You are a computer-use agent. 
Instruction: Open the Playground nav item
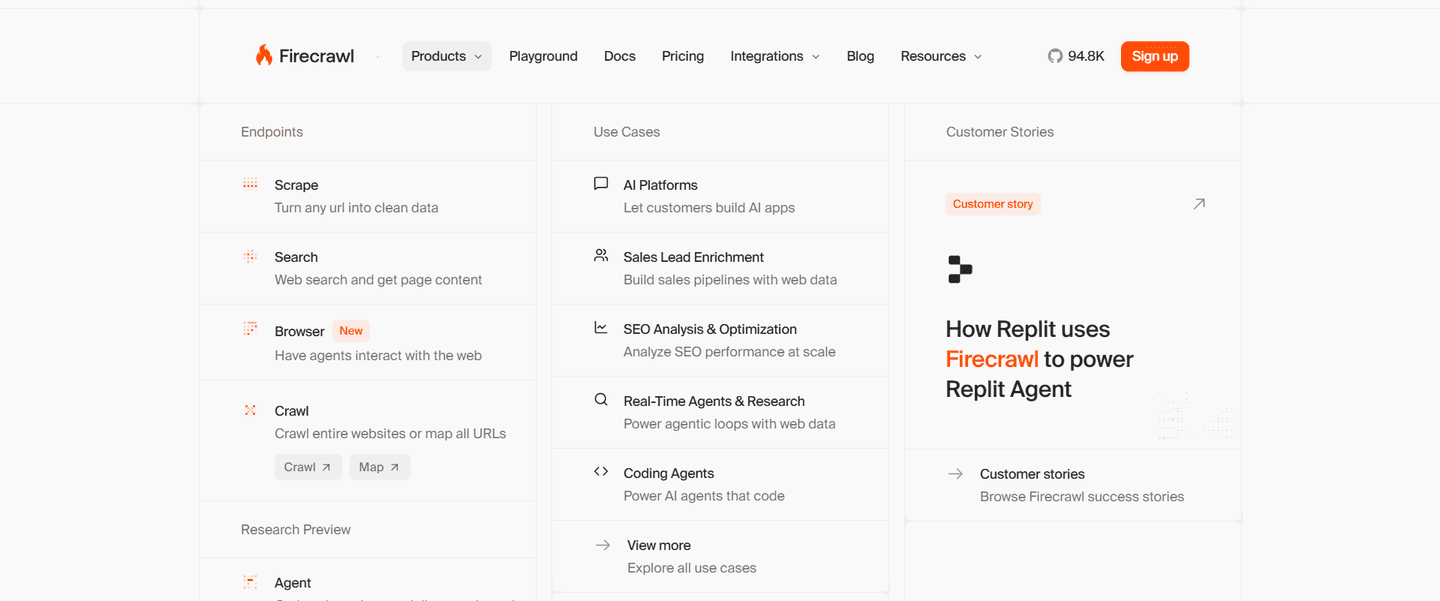543,56
